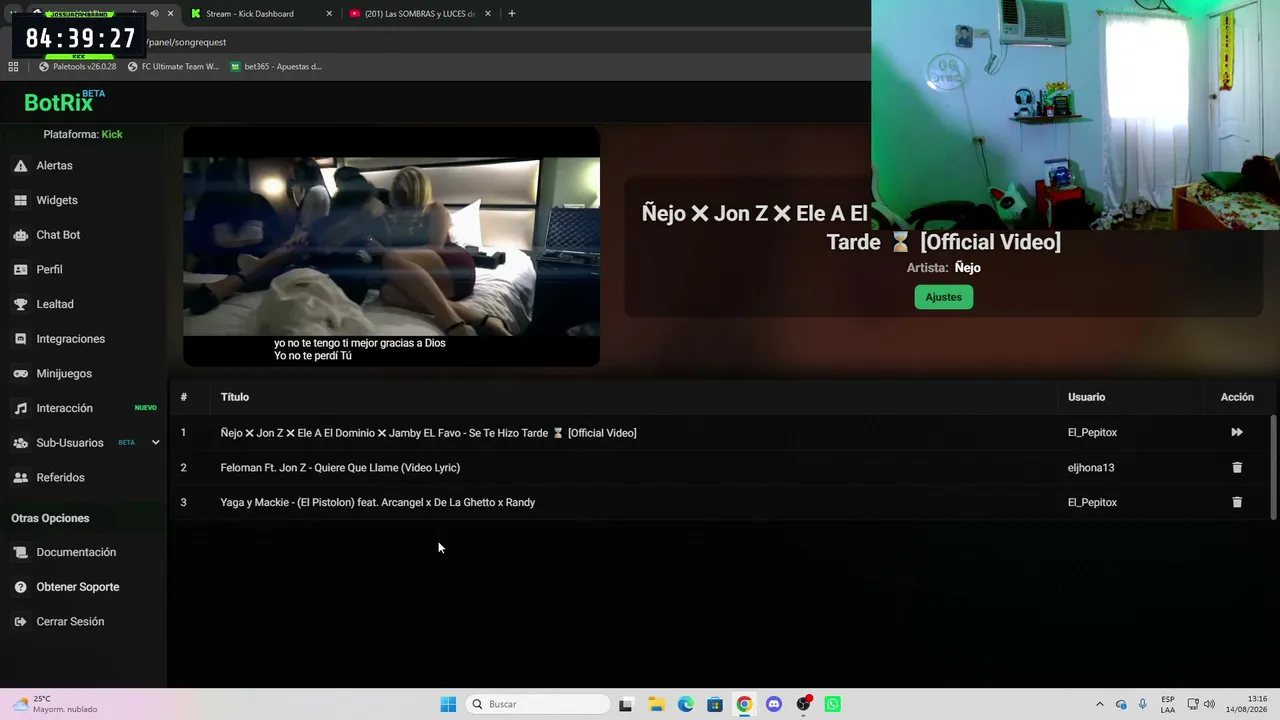Mute the audio on the BotRix browser tab

pos(154,14)
